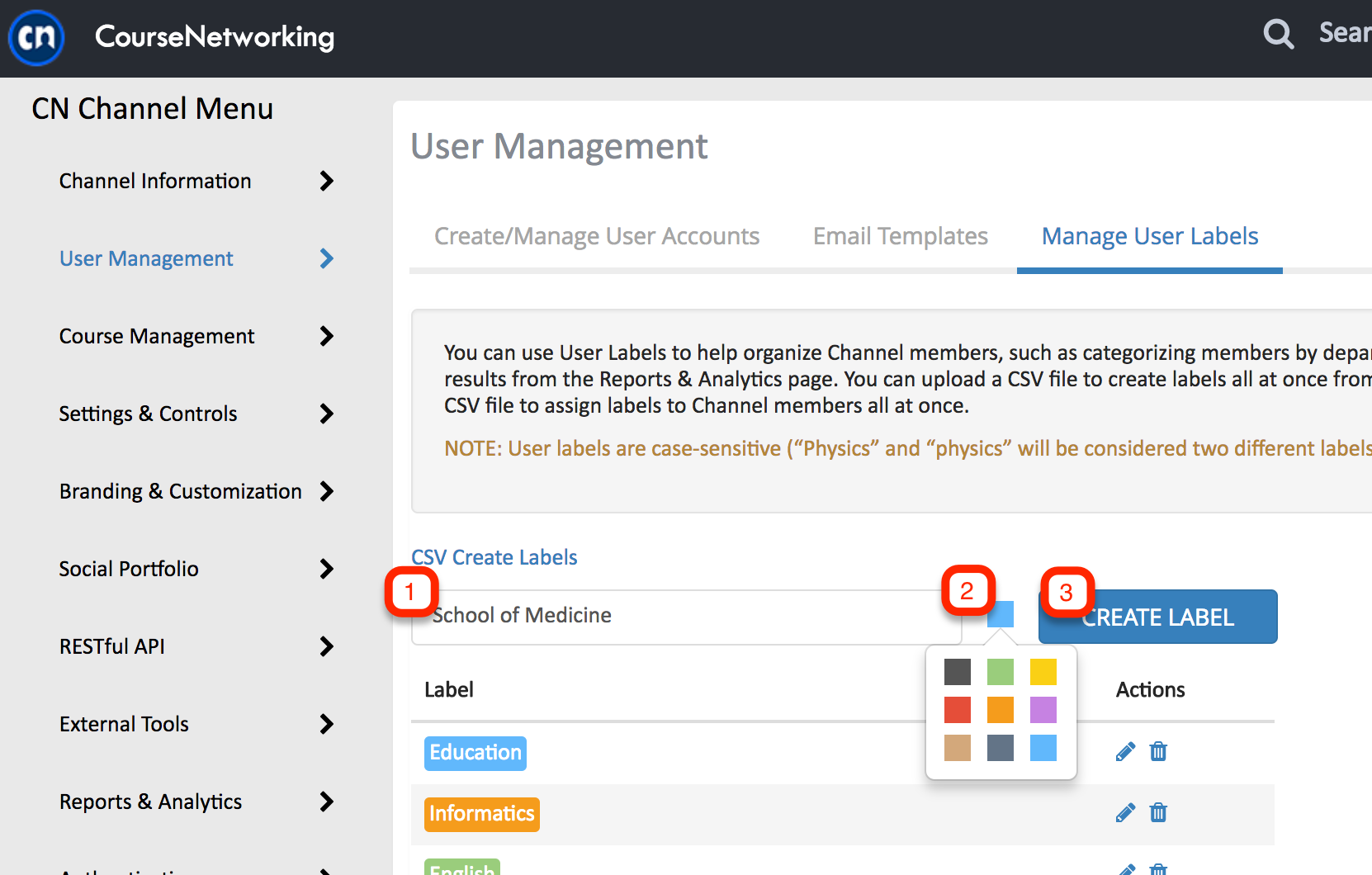The image size is (1372, 875).
Task: Open Branding & Customization menu item
Action: (x=181, y=491)
